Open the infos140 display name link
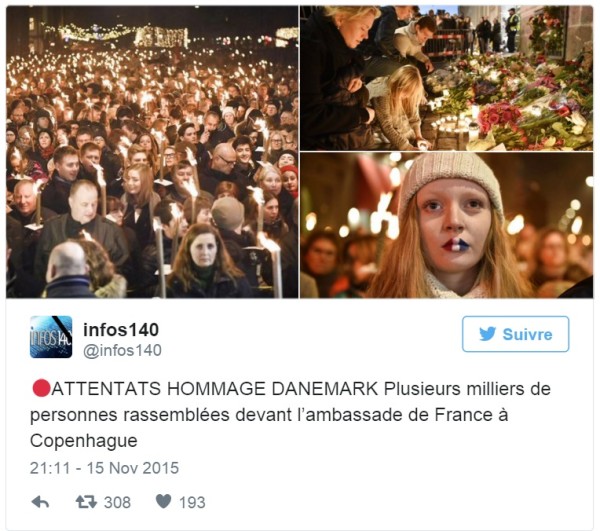600x531 pixels. click(x=121, y=329)
